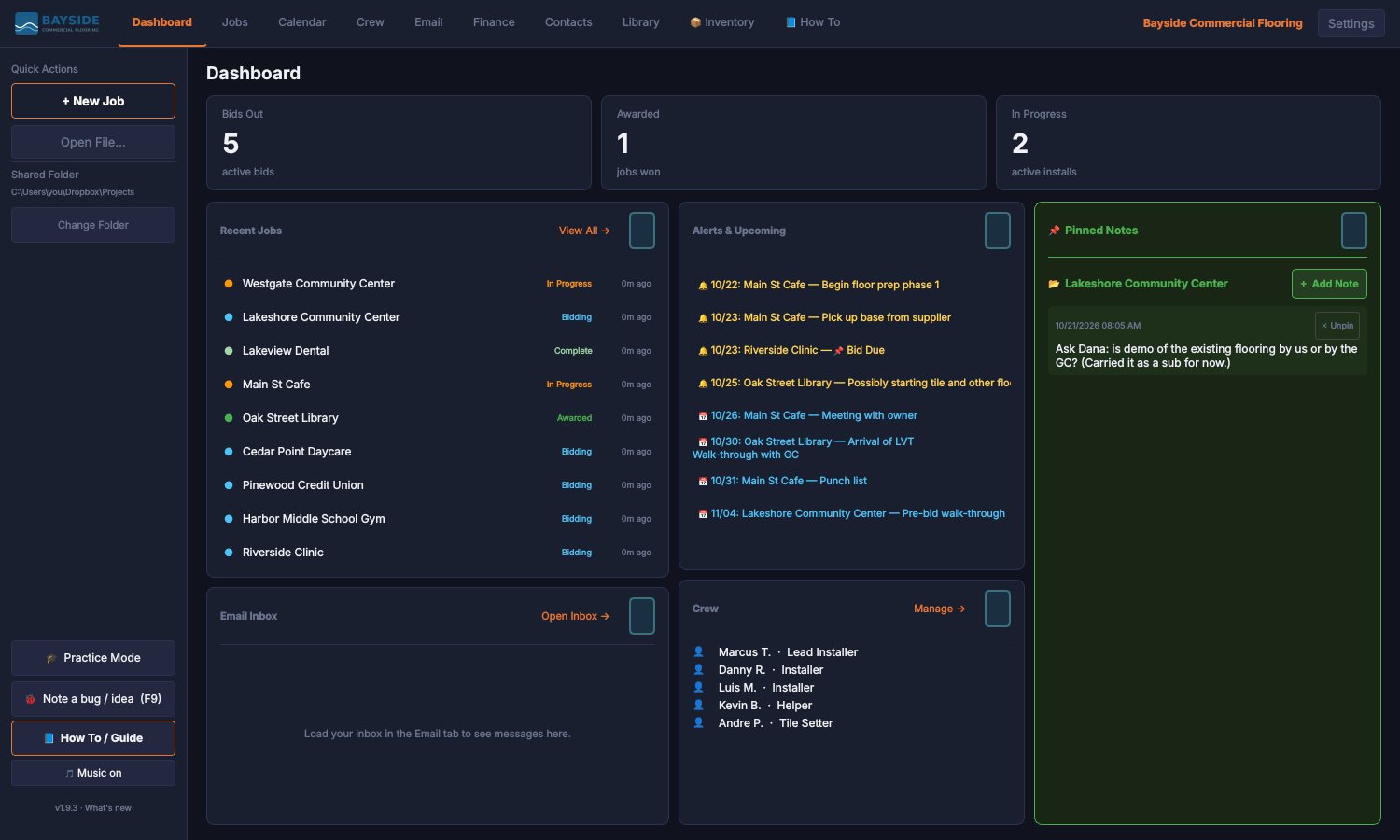Click Bayside Commercial Flooring company name in header
The image size is (1400, 840).
tap(1223, 23)
